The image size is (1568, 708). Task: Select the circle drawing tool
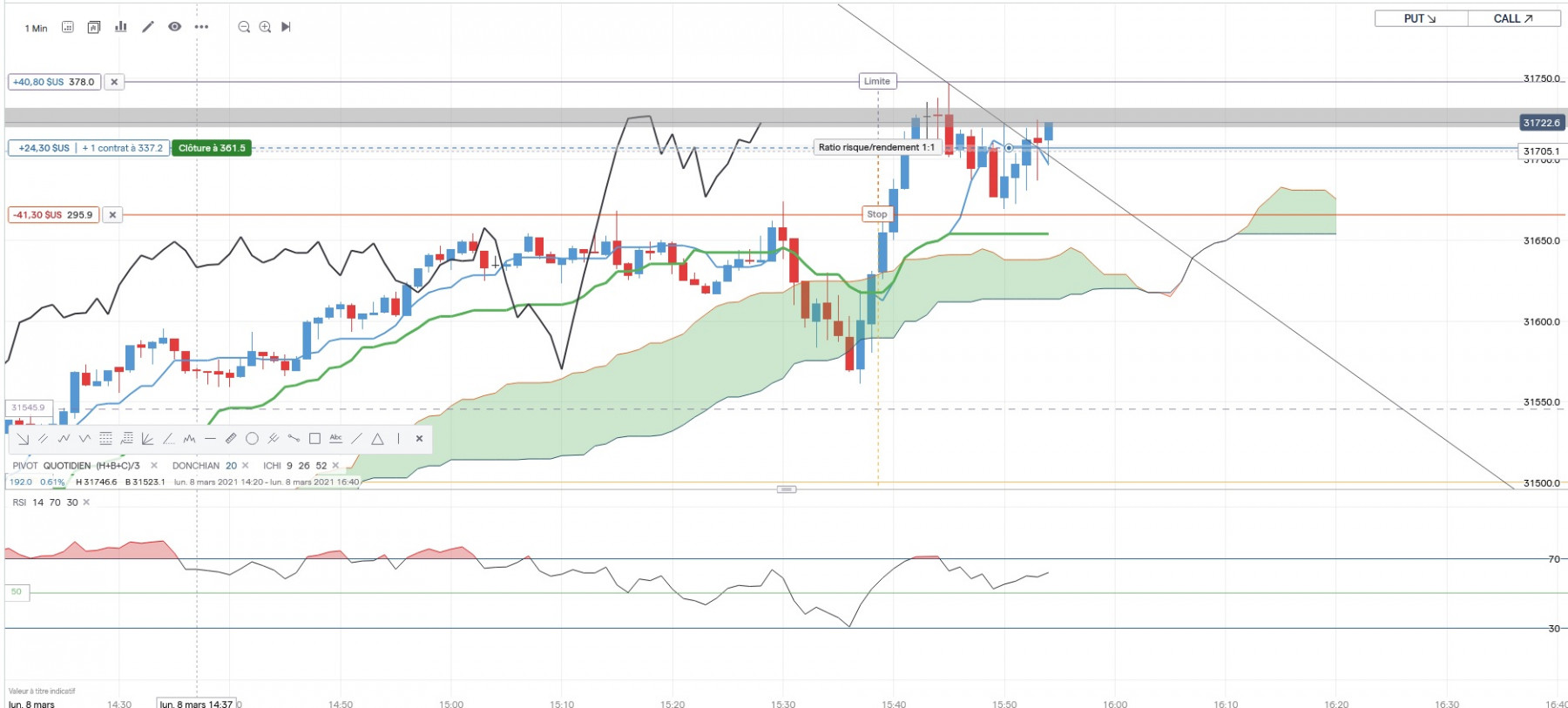point(252,439)
